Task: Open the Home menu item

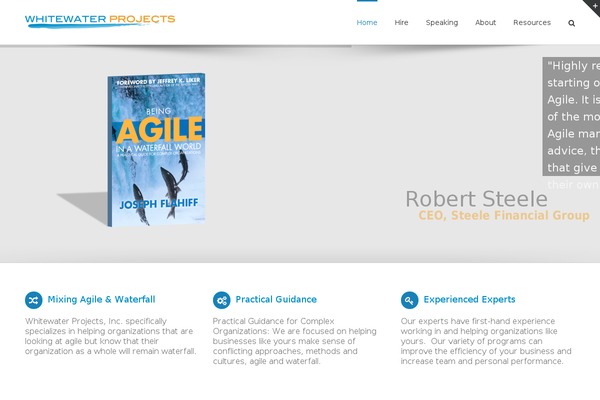Action: tap(367, 23)
